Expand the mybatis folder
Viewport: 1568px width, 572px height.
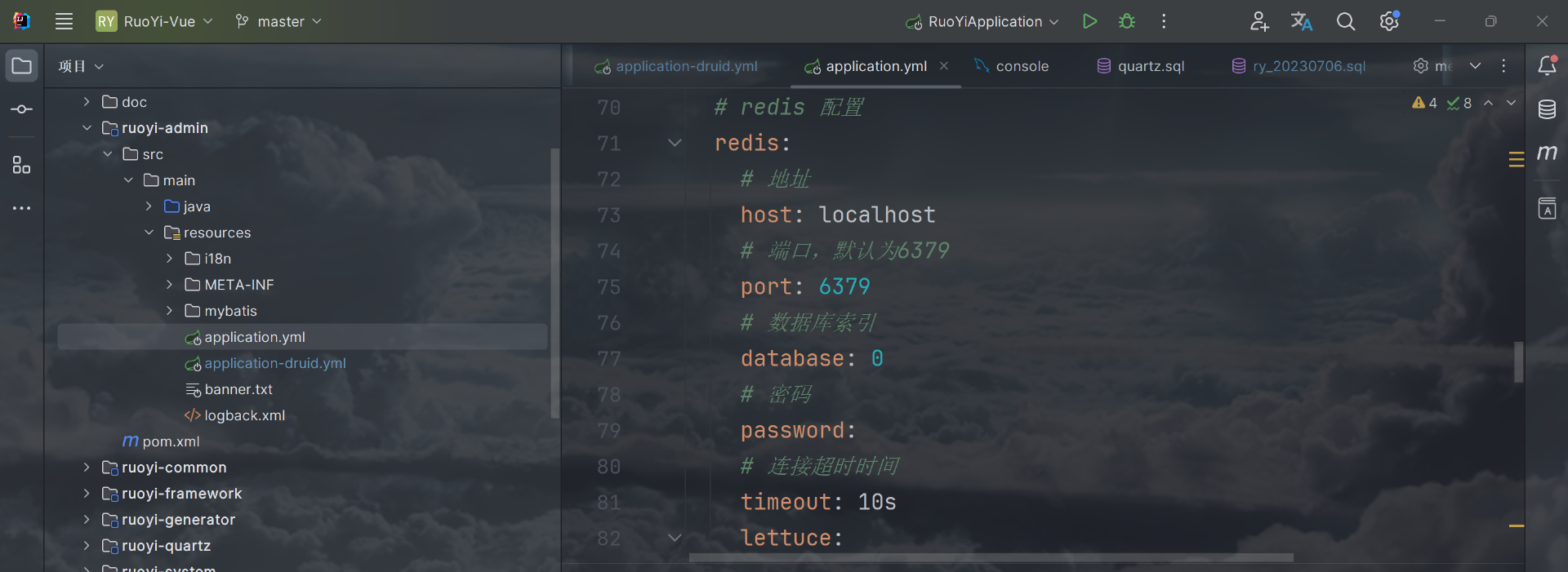169,311
